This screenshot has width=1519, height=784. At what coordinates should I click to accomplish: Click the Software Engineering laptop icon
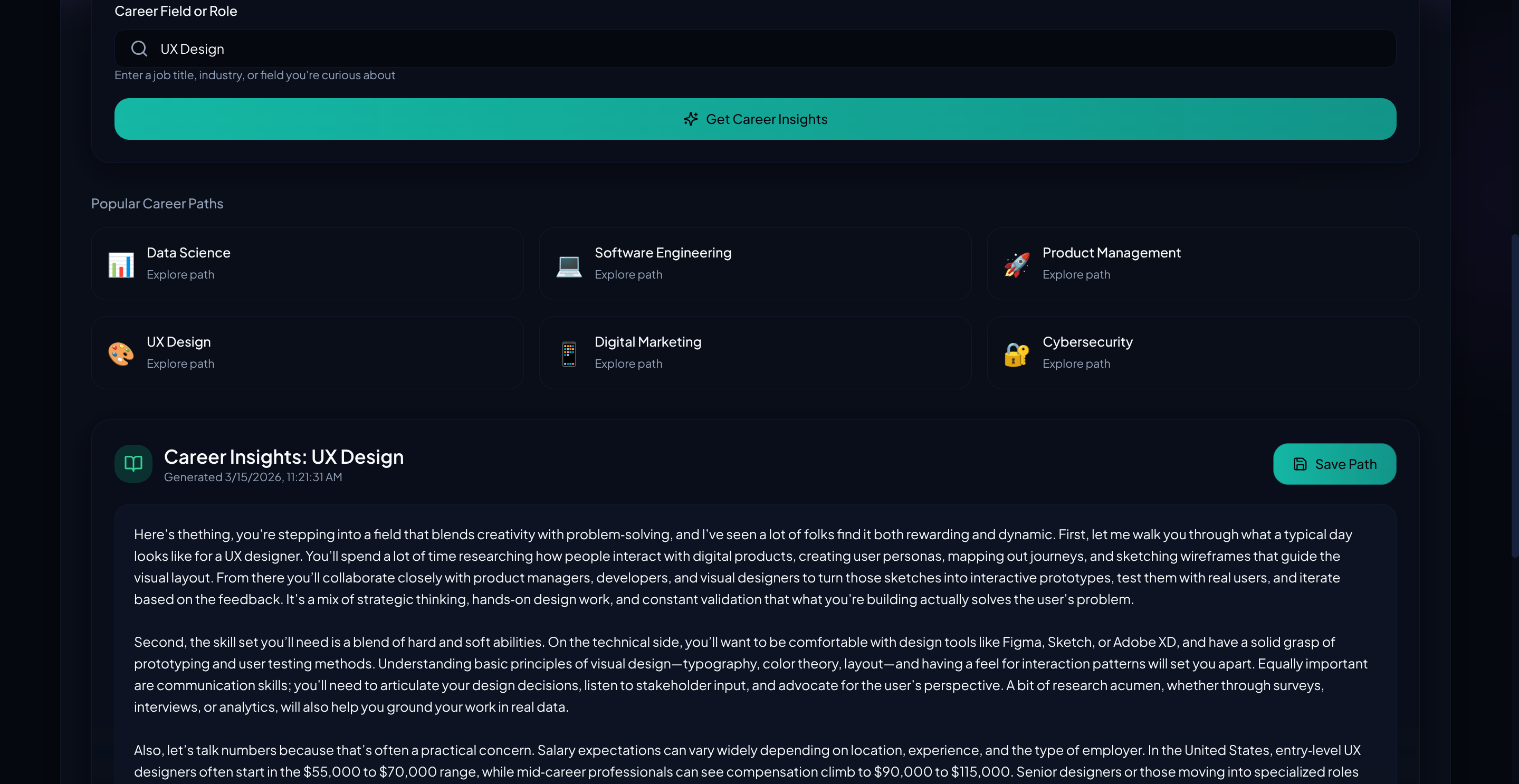568,264
